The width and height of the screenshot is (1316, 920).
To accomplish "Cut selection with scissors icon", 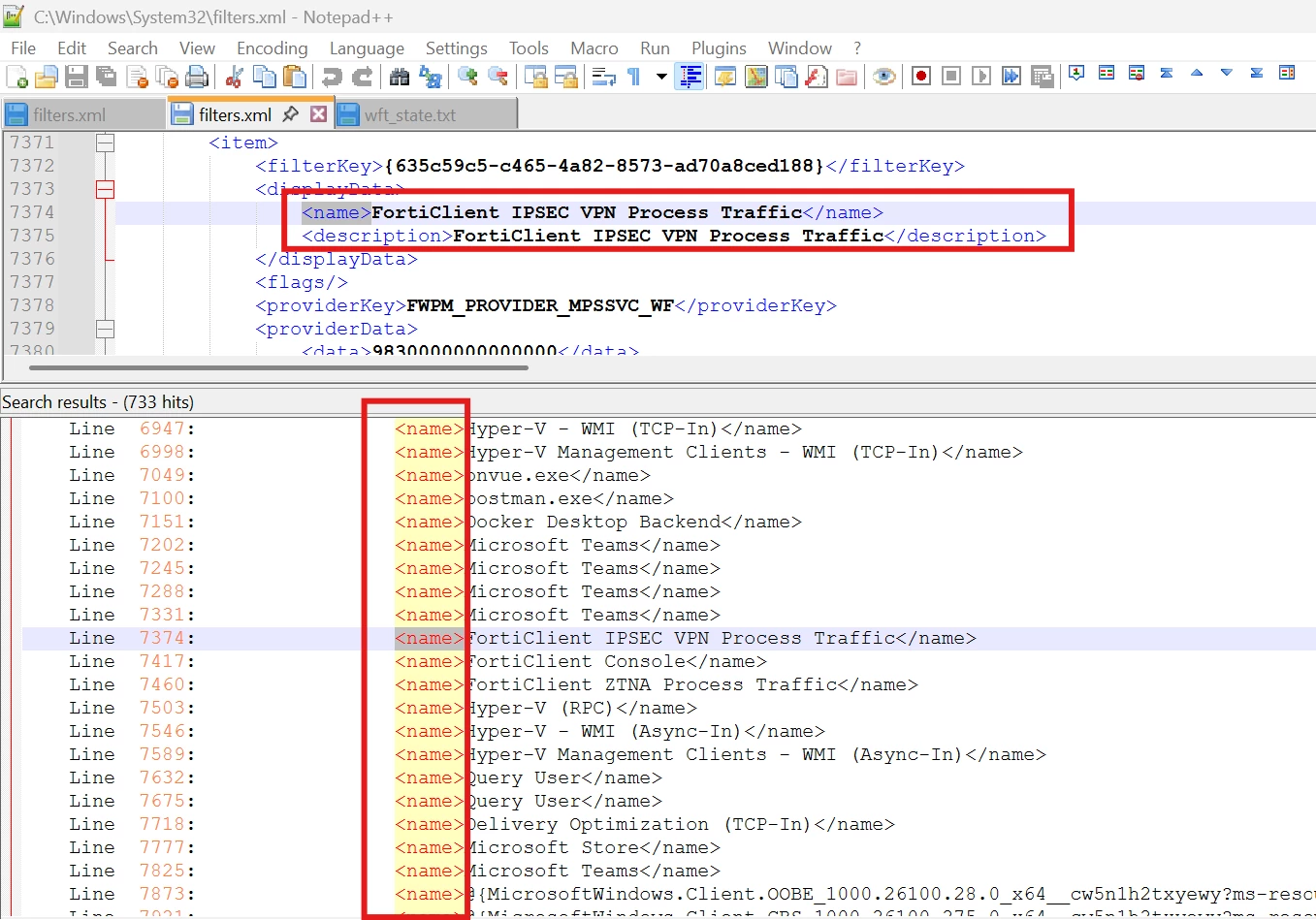I will coord(234,77).
